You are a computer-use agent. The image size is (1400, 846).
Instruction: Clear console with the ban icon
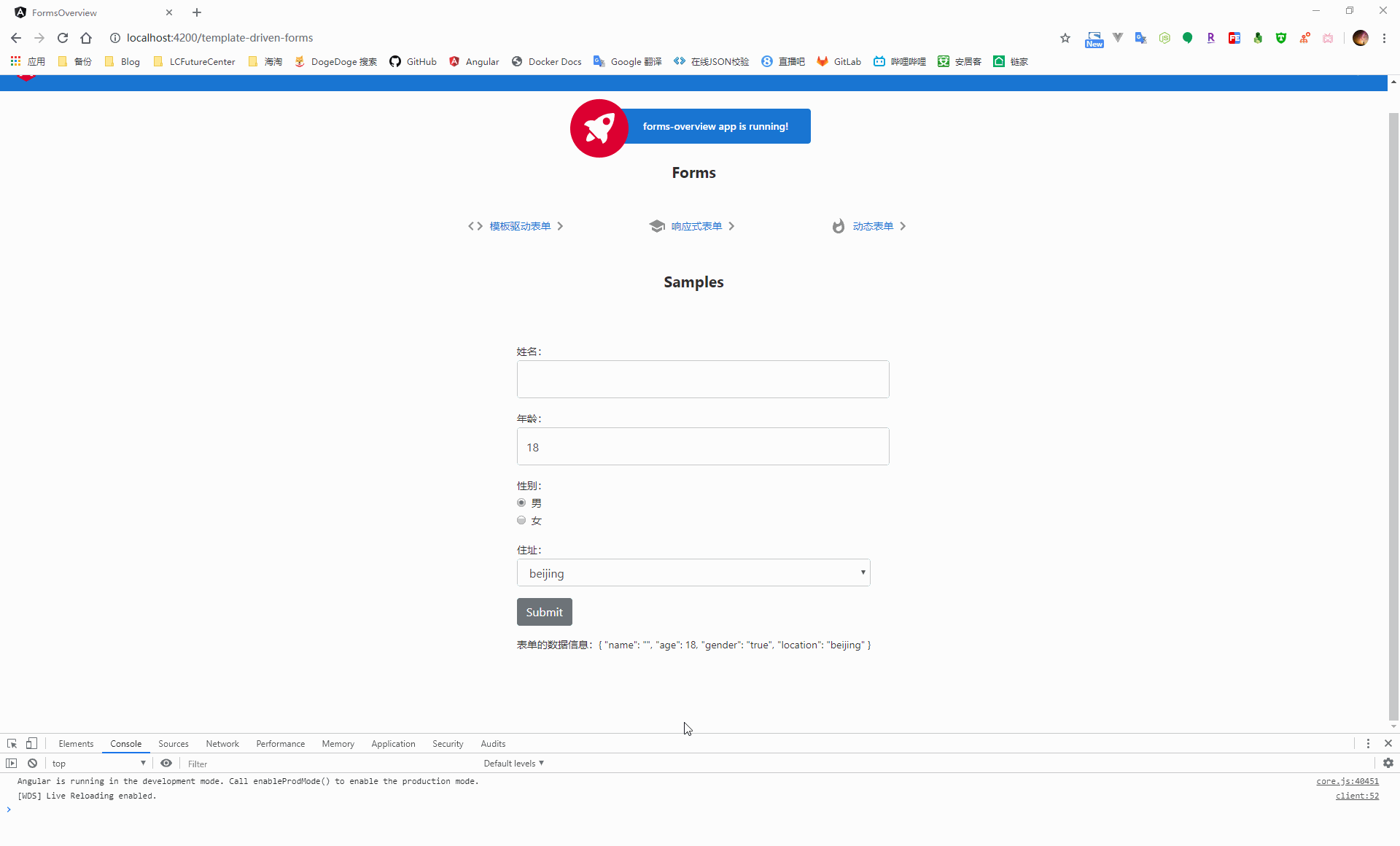[32, 763]
